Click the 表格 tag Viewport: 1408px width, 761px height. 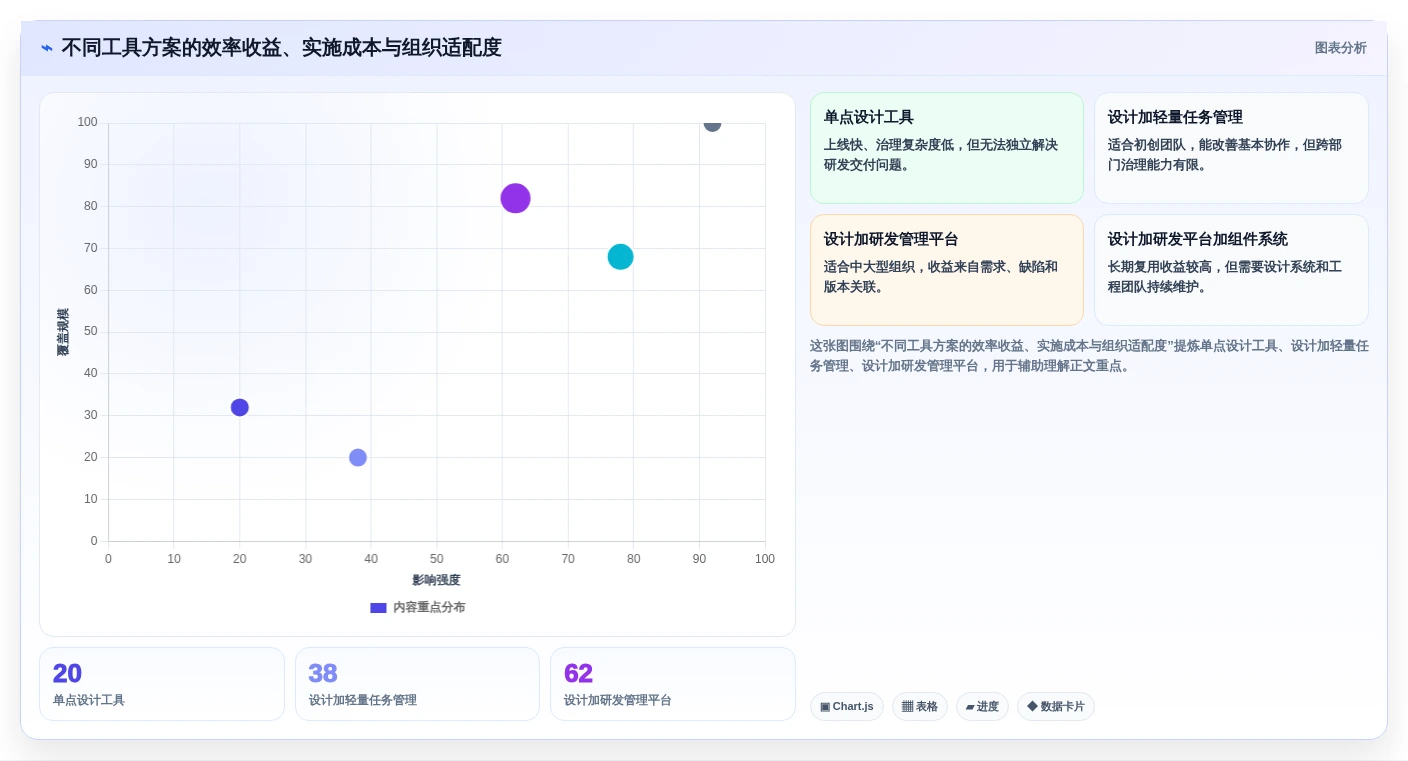pyautogui.click(x=920, y=707)
